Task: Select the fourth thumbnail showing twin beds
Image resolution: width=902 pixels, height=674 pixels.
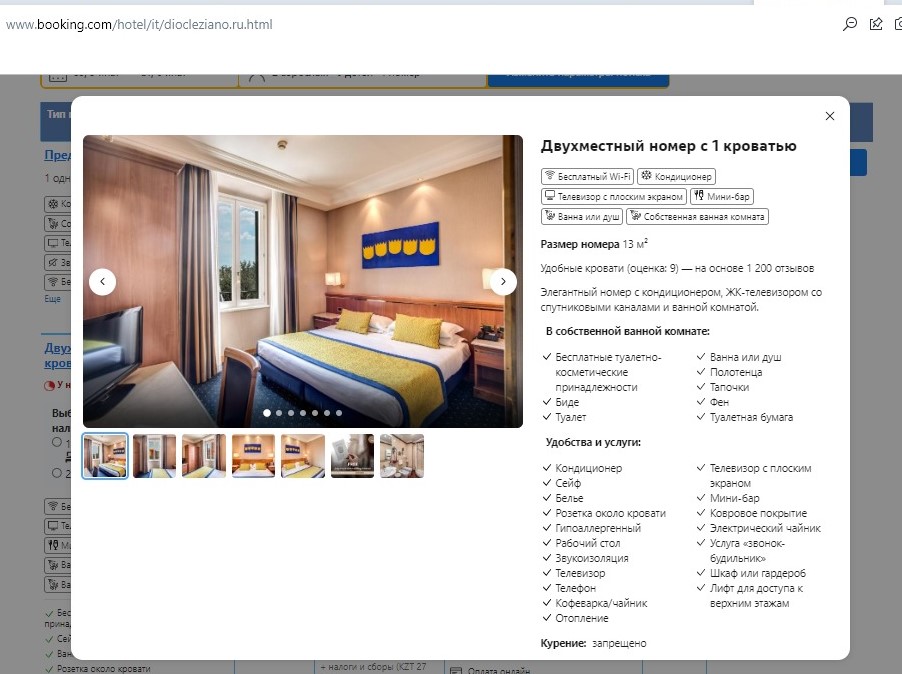Action: point(253,456)
